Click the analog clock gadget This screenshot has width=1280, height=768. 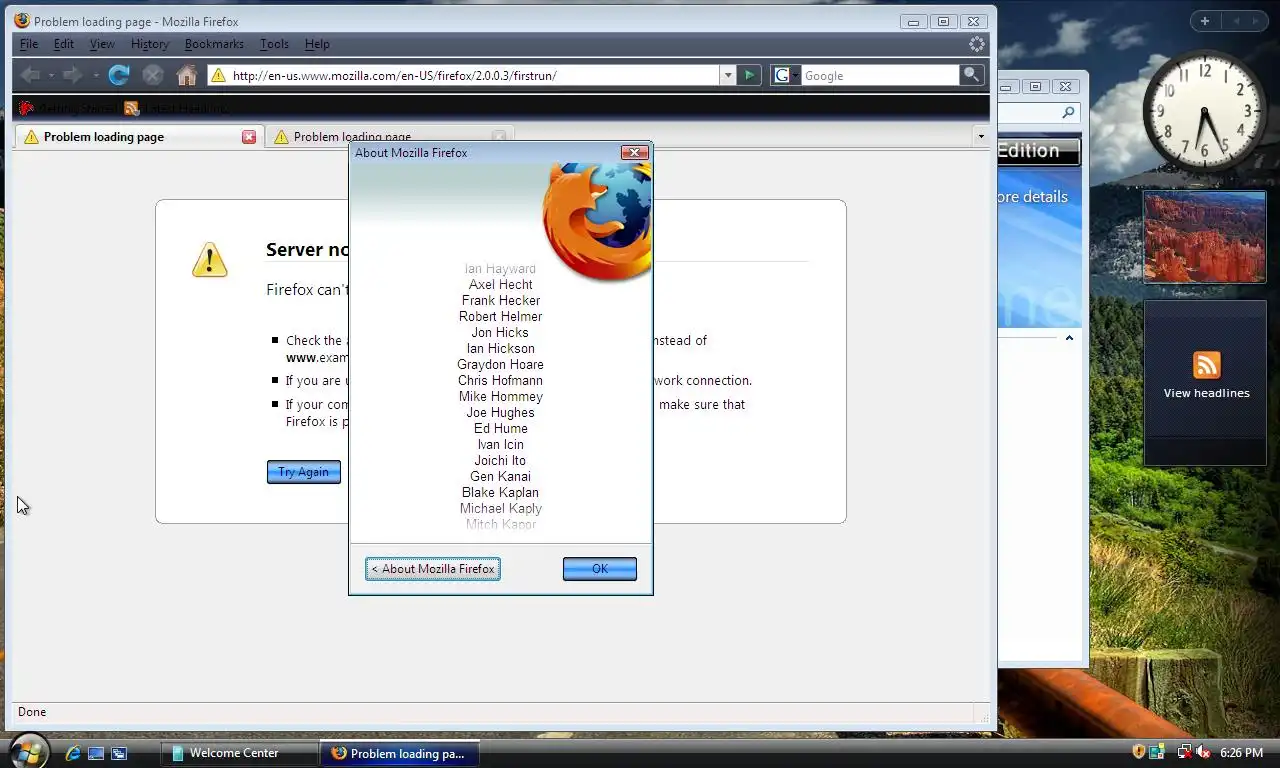[1204, 112]
